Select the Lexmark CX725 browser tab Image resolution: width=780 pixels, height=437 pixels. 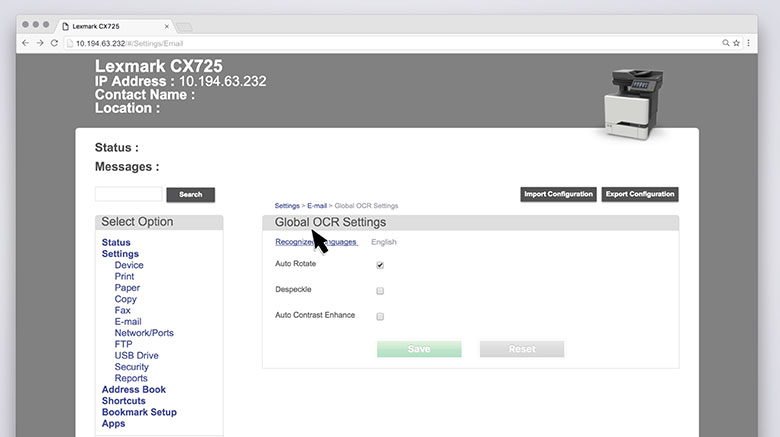[110, 25]
